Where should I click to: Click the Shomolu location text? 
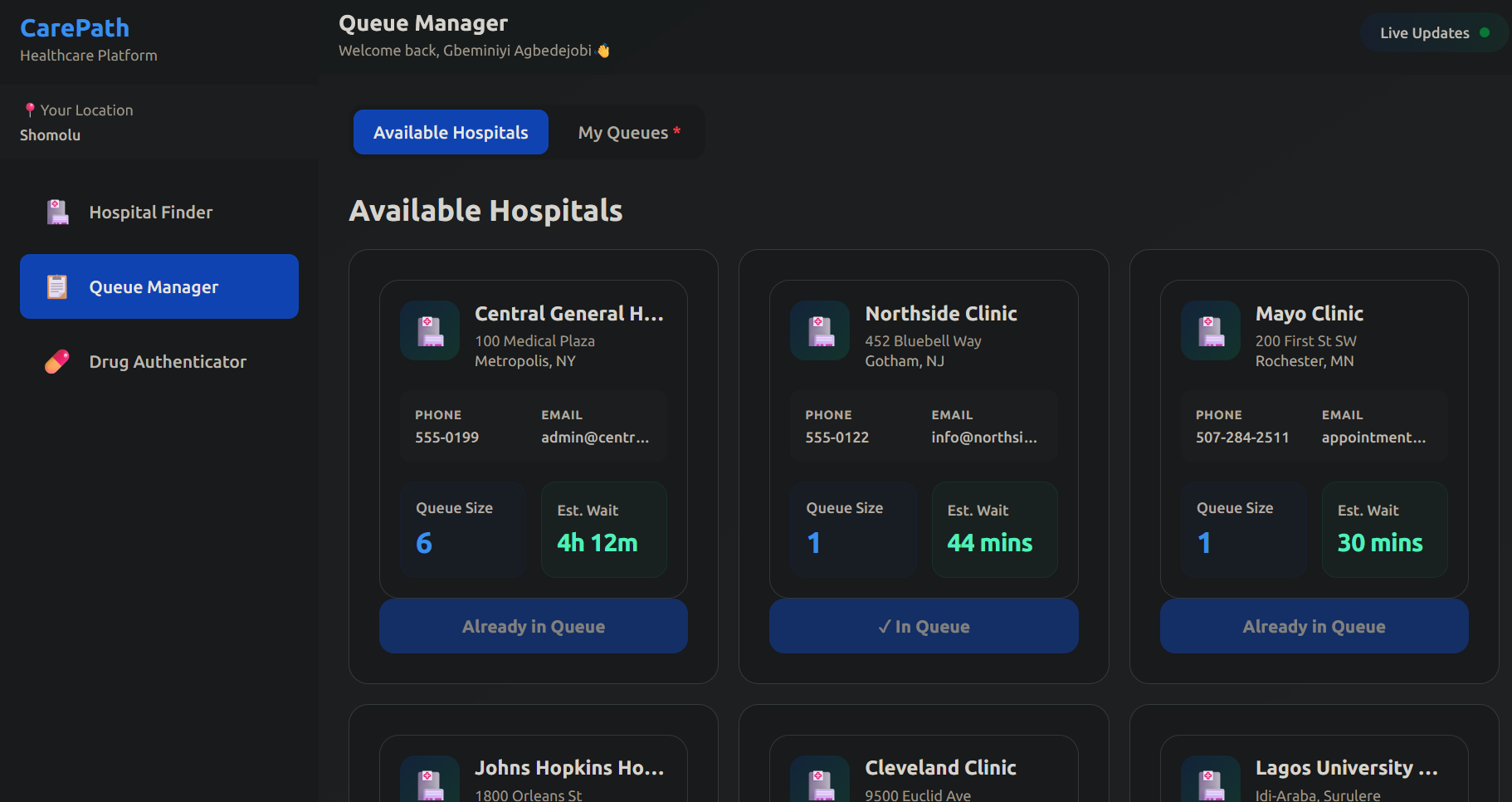(x=51, y=135)
